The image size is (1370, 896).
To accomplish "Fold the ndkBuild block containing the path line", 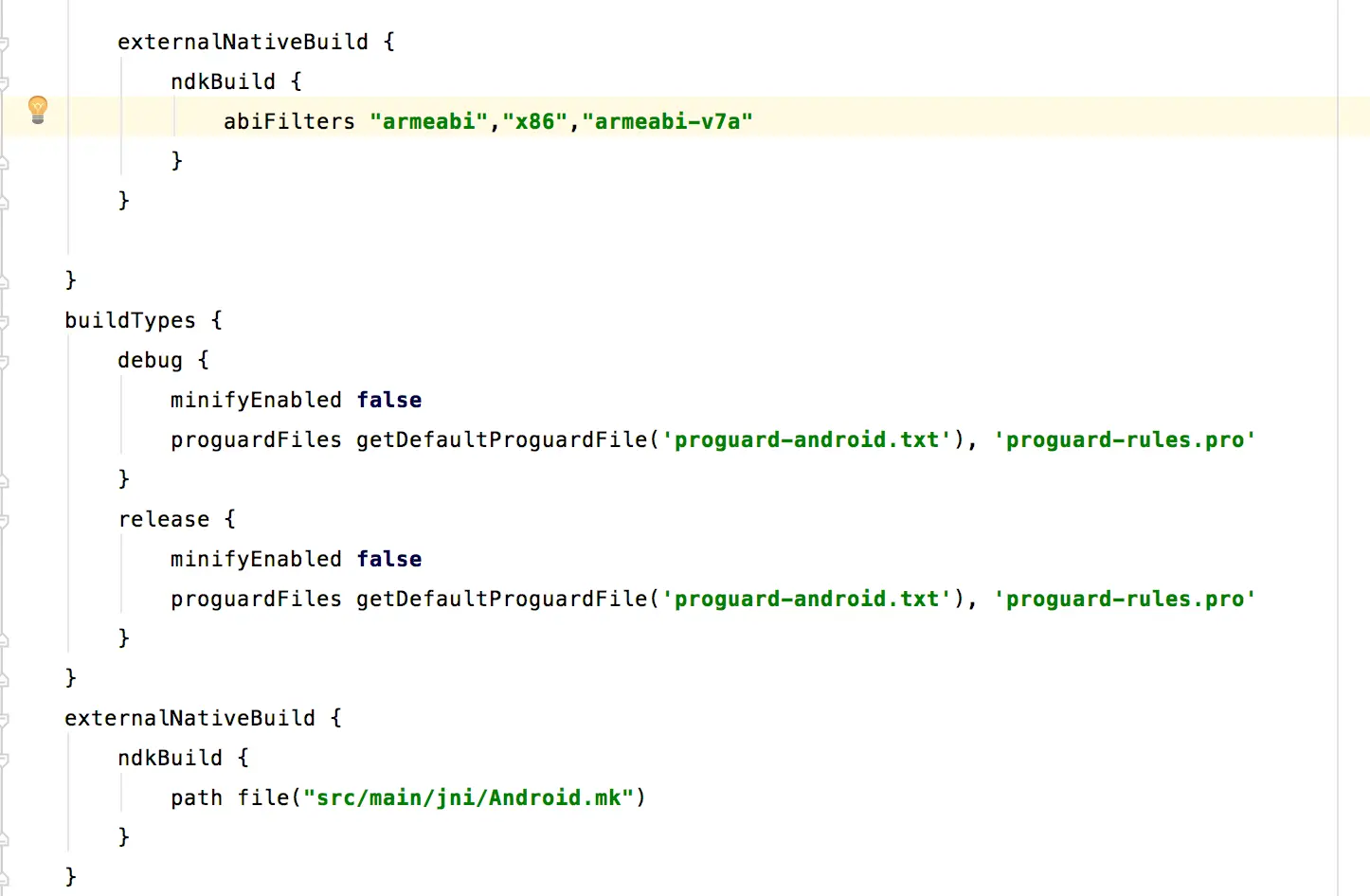I will [4, 759].
